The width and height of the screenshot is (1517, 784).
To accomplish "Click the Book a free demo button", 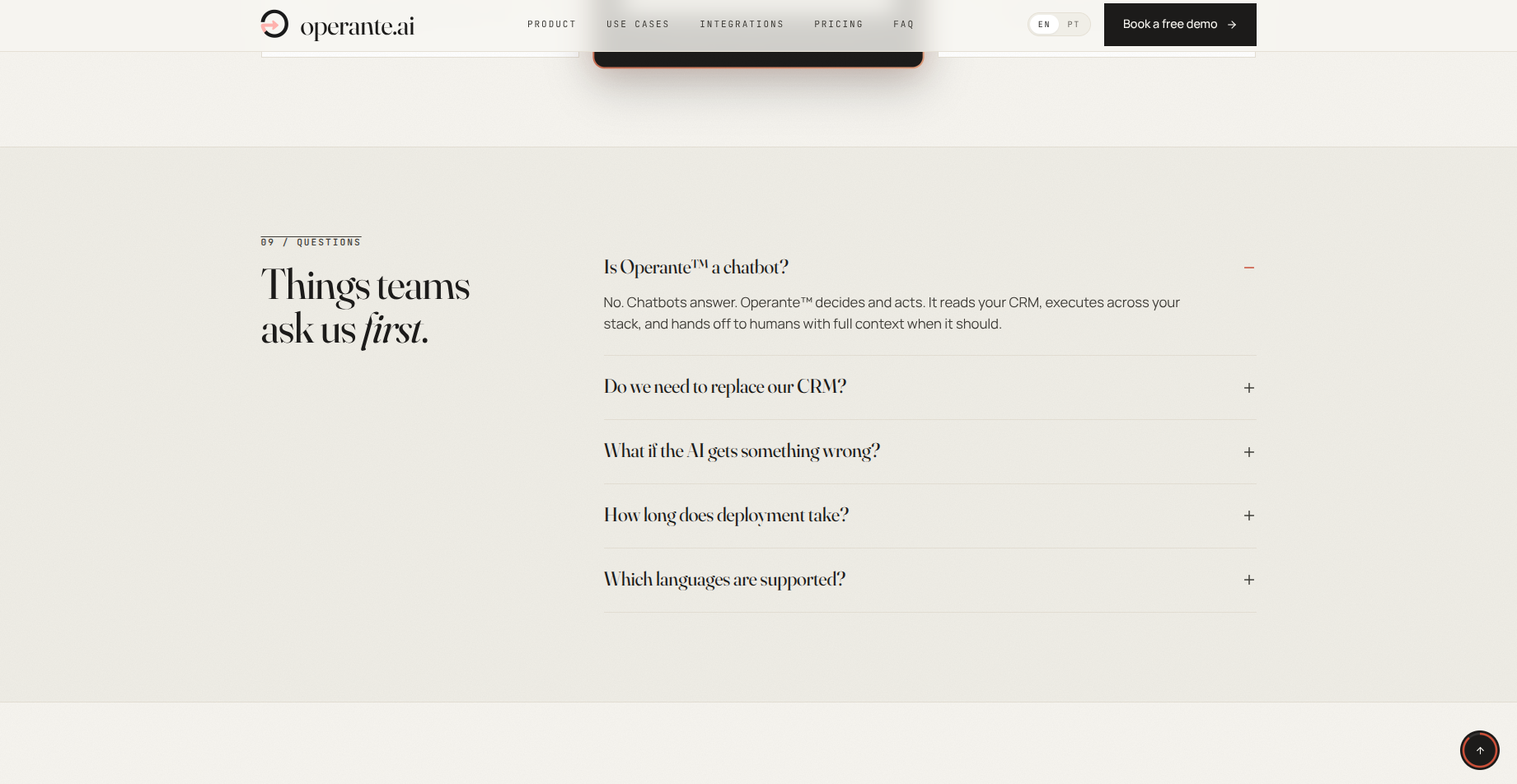I will click(x=1180, y=25).
